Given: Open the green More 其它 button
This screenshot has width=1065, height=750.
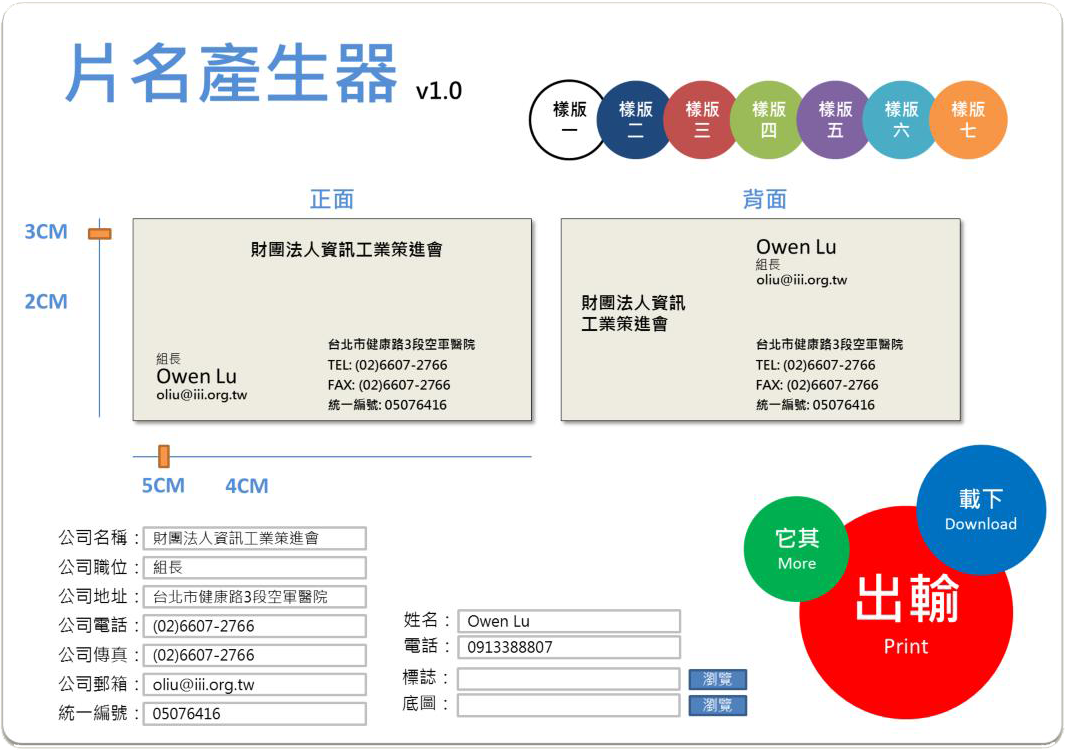Looking at the screenshot, I should click(797, 549).
